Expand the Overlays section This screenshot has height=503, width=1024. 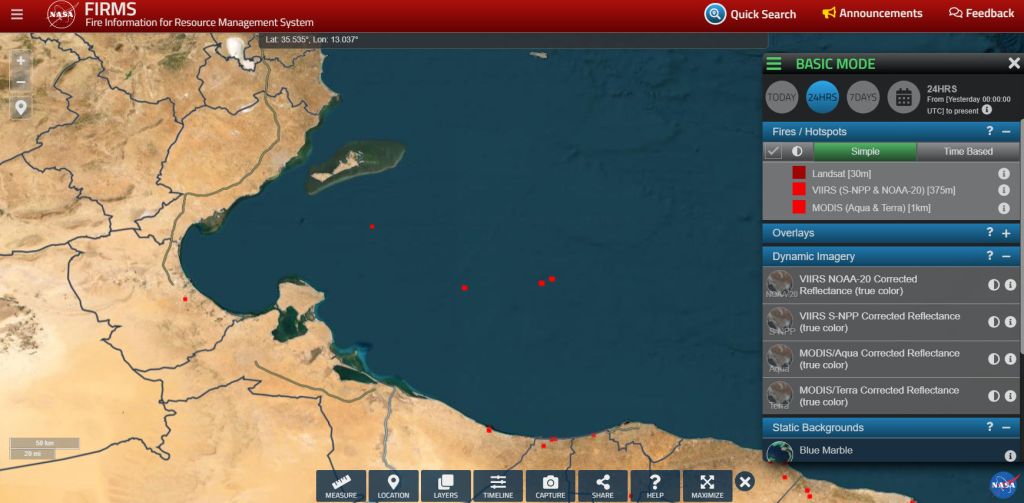pyautogui.click(x=1006, y=233)
